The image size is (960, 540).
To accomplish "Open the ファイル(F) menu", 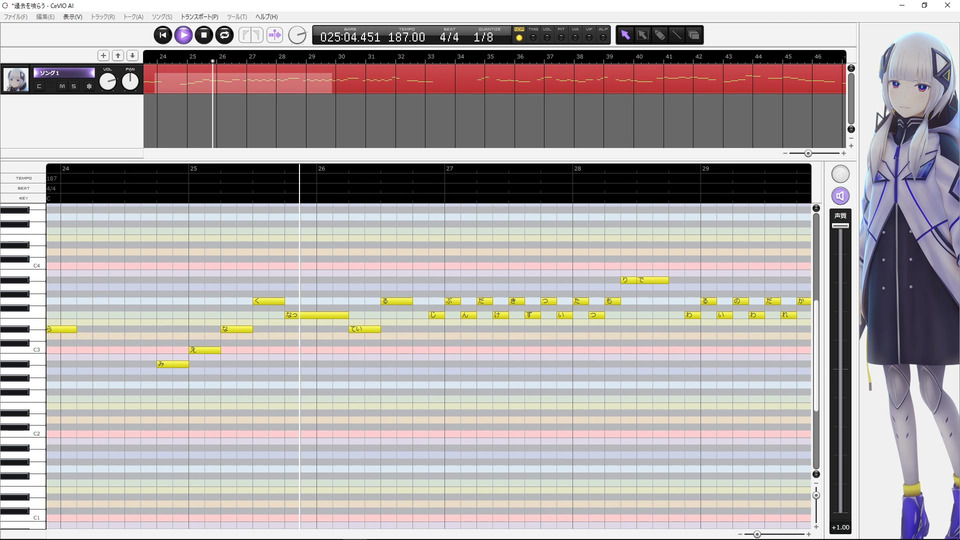I will pyautogui.click(x=16, y=17).
